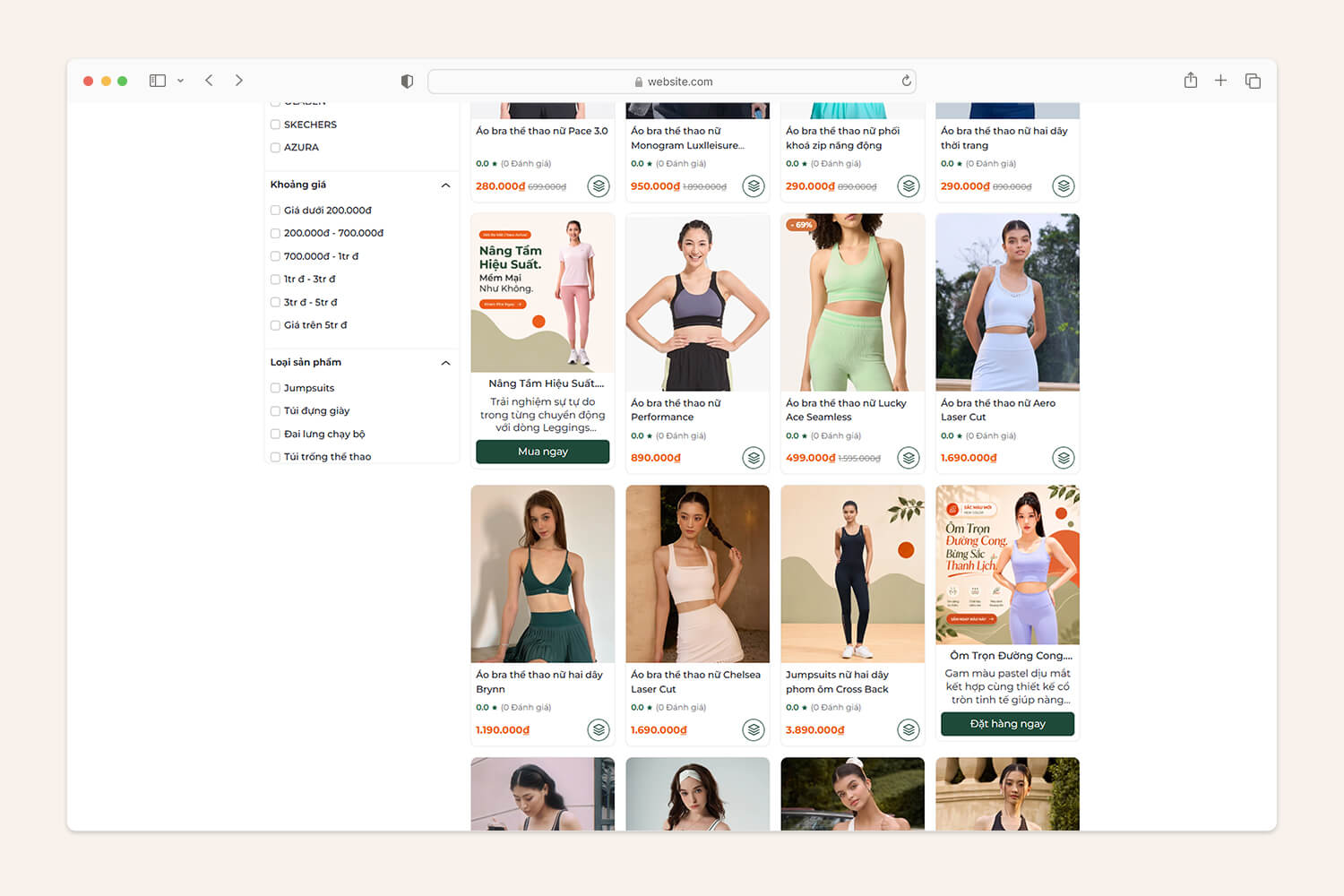Check the 1tr đ - 3tr đ option
This screenshot has height=896, width=1344.
coord(275,280)
